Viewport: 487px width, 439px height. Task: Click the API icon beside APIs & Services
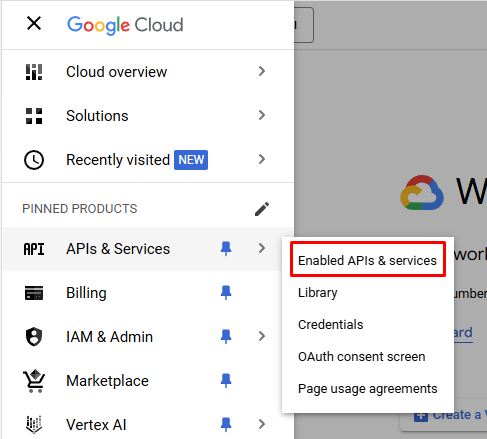[x=34, y=249]
